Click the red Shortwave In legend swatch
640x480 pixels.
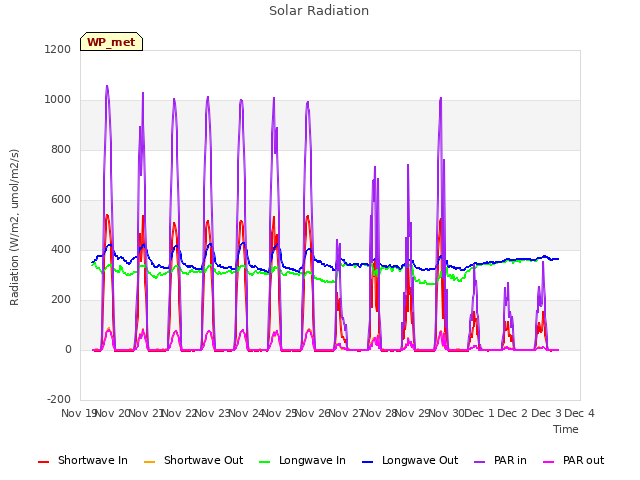tap(43, 462)
